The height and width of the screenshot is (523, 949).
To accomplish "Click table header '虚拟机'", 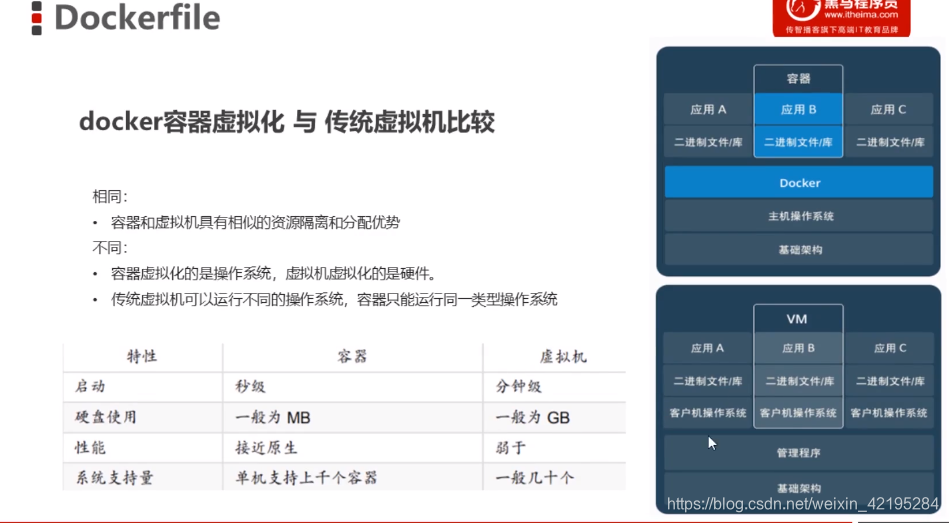I will pyautogui.click(x=563, y=357).
